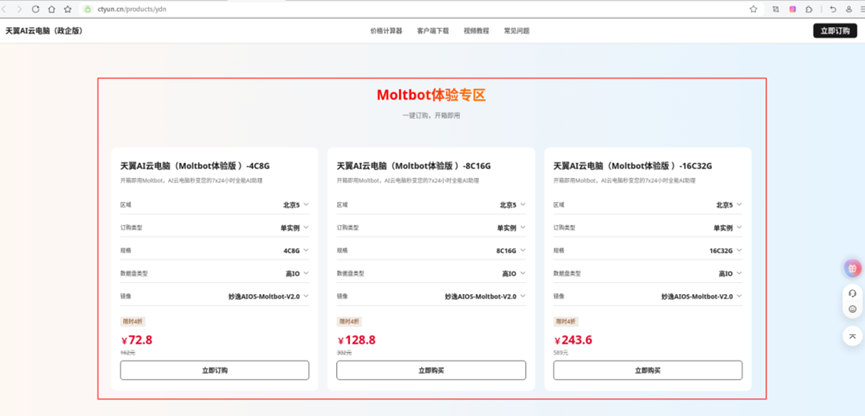Open the browser hamburger menu
Viewport: 865px width, 416px height.
(x=862, y=9)
